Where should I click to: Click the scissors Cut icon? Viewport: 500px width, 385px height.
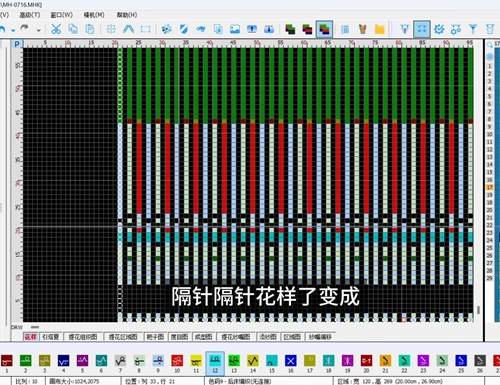(56, 29)
